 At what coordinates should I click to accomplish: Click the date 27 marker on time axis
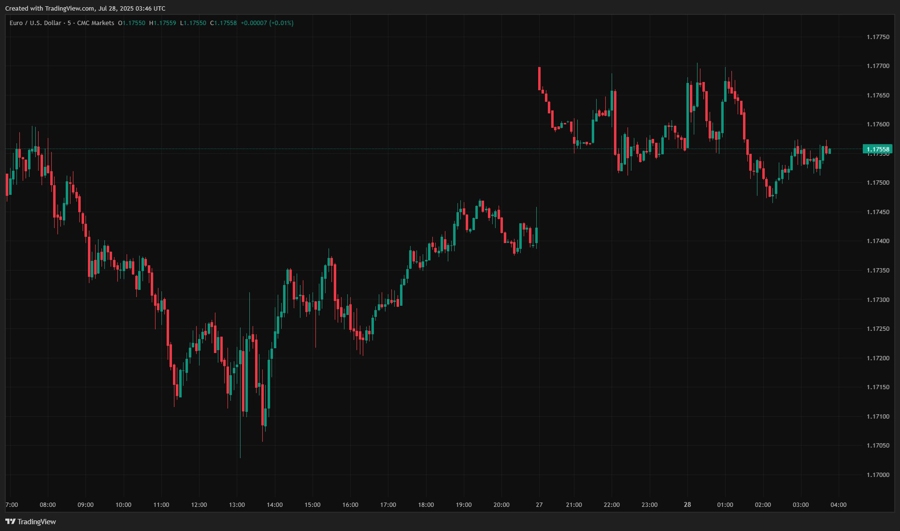pyautogui.click(x=539, y=505)
